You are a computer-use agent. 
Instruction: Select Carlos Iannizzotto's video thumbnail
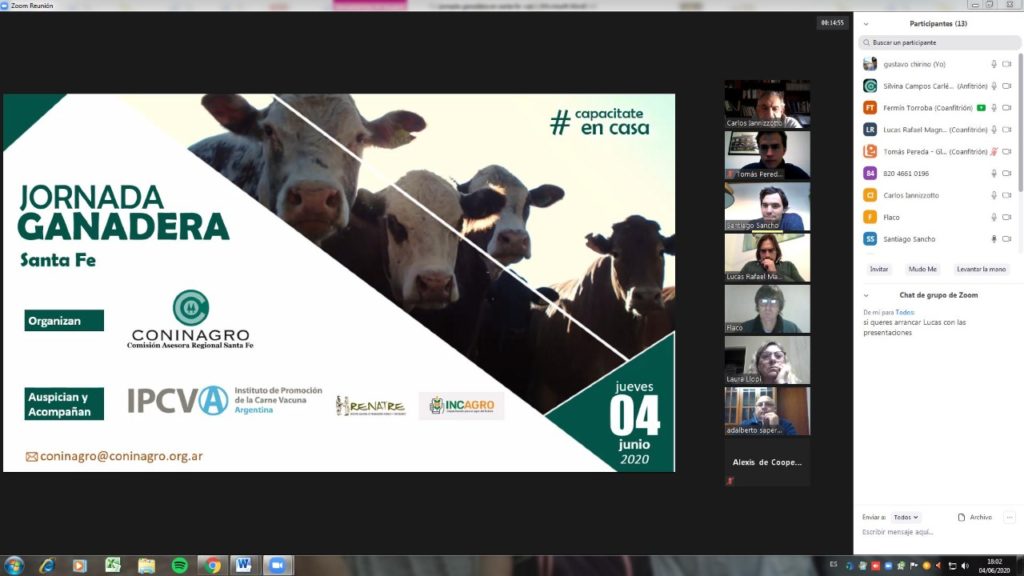click(x=767, y=104)
